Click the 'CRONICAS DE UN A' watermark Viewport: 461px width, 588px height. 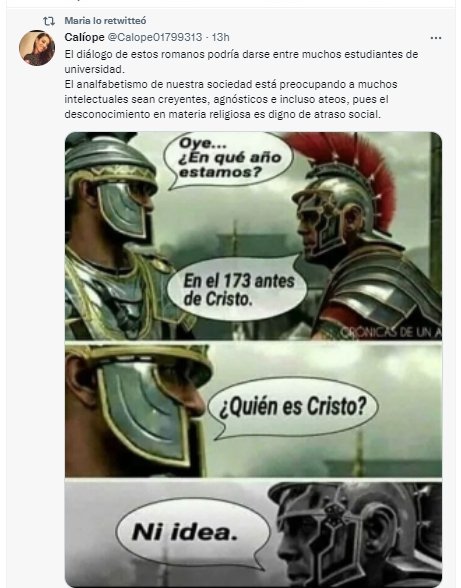pyautogui.click(x=391, y=332)
